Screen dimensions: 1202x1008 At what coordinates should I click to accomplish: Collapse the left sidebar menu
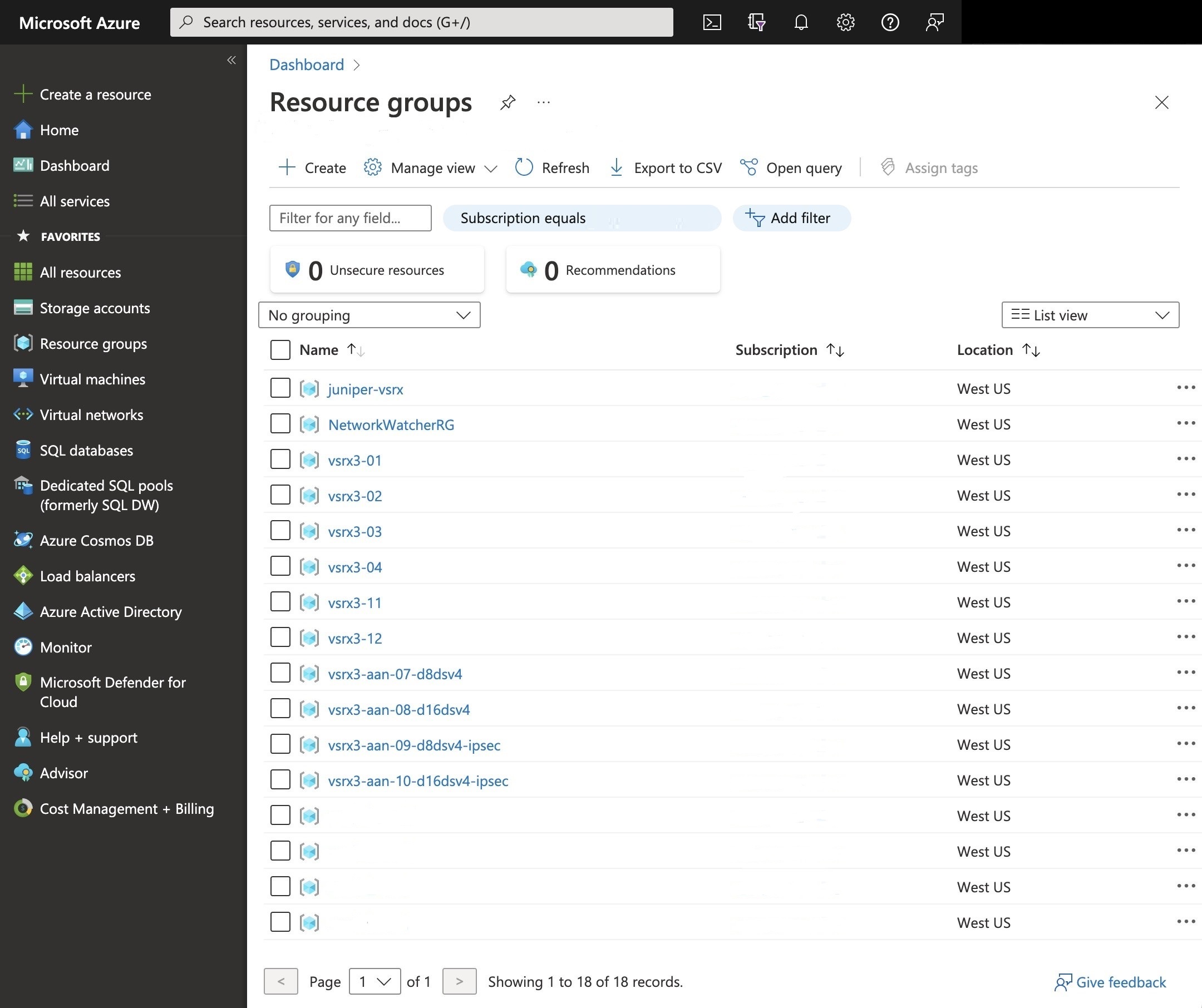231,60
